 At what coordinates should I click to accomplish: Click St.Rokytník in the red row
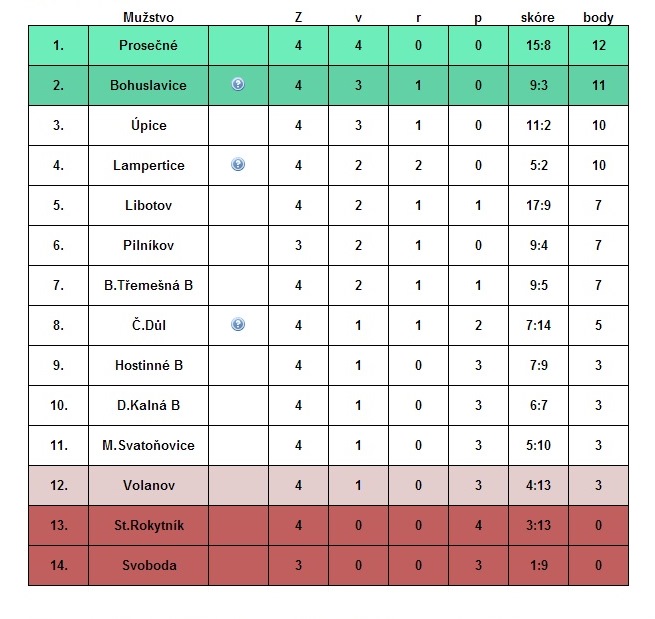[x=149, y=525]
